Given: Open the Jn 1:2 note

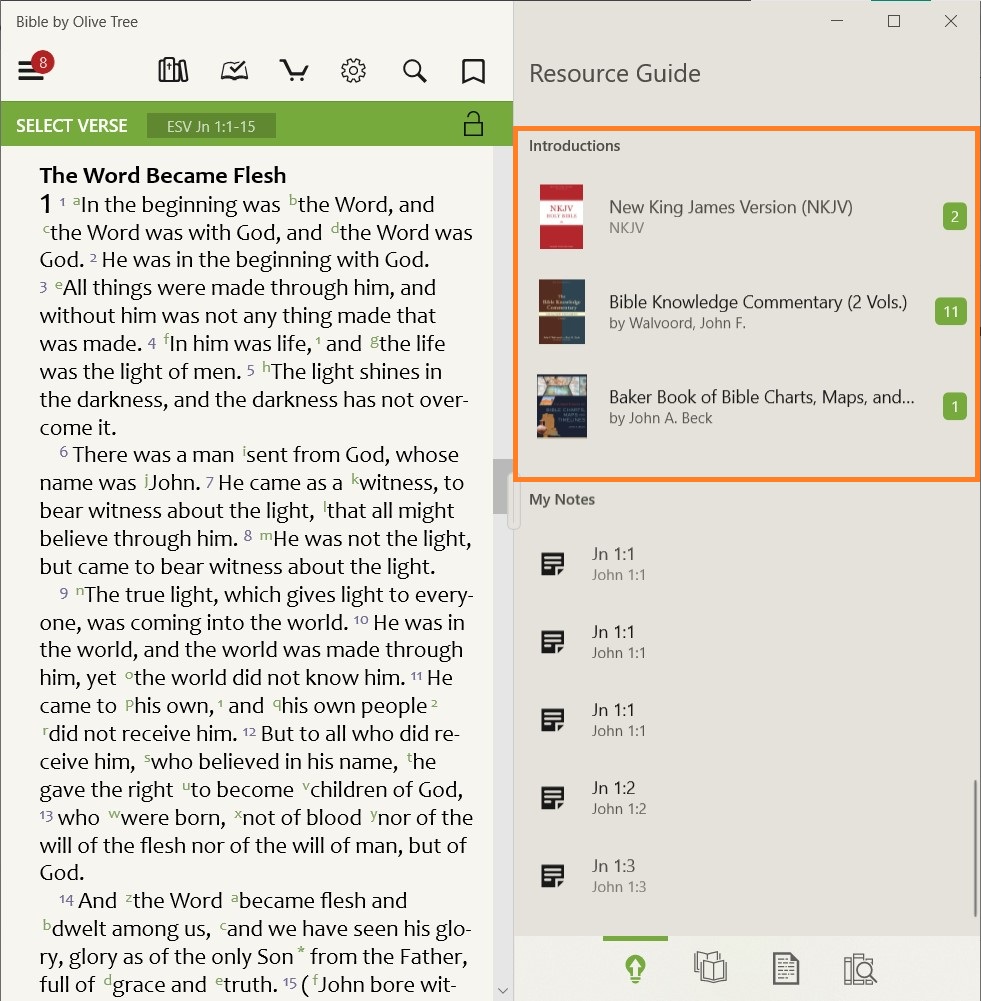Looking at the screenshot, I should (747, 797).
